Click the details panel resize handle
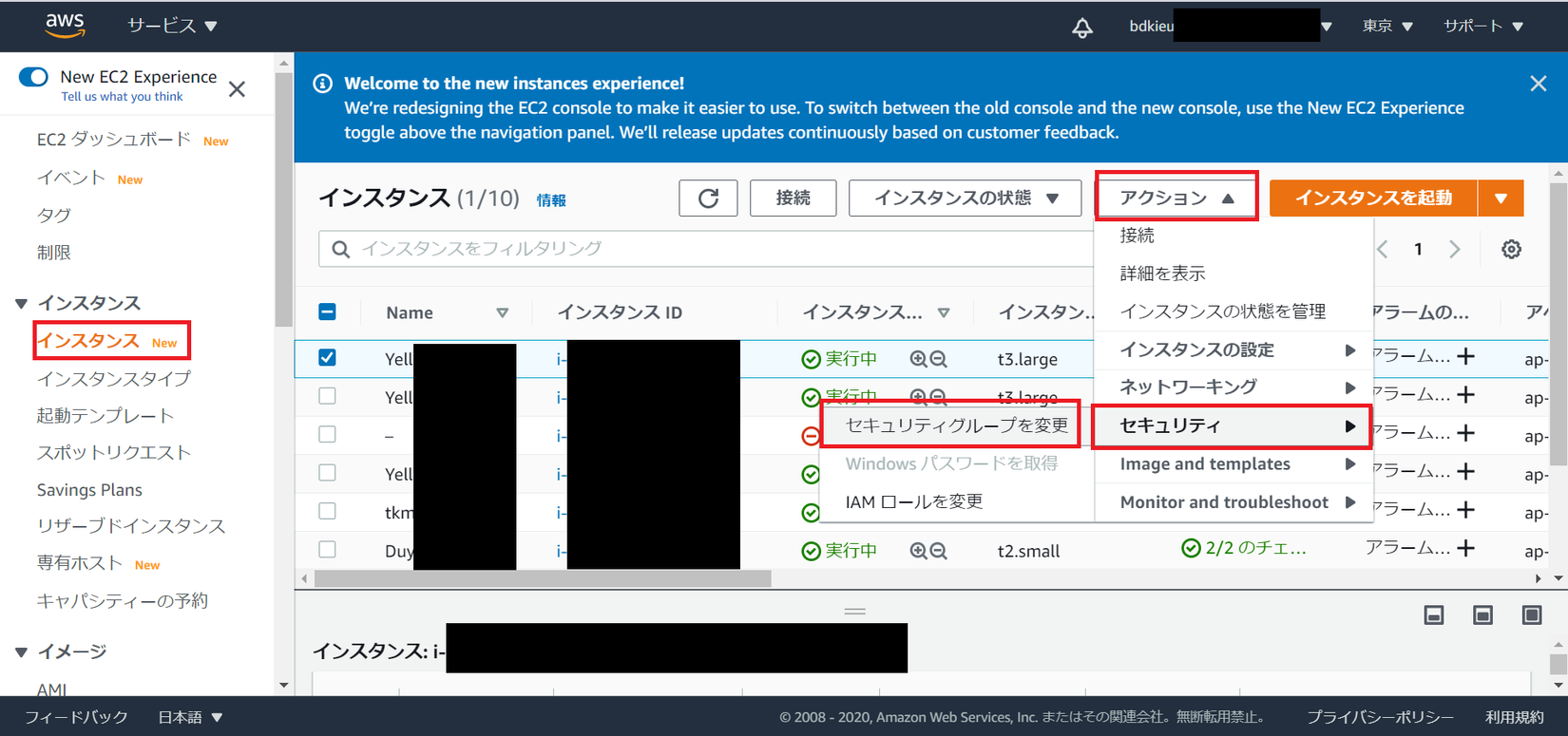Screen dimensions: 1568x736 point(854,612)
